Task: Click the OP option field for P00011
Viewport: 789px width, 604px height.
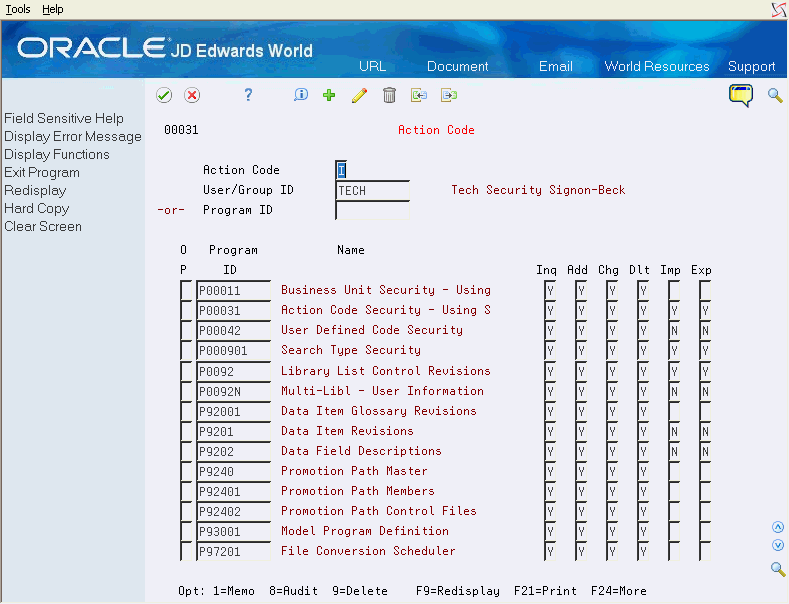Action: [186, 290]
